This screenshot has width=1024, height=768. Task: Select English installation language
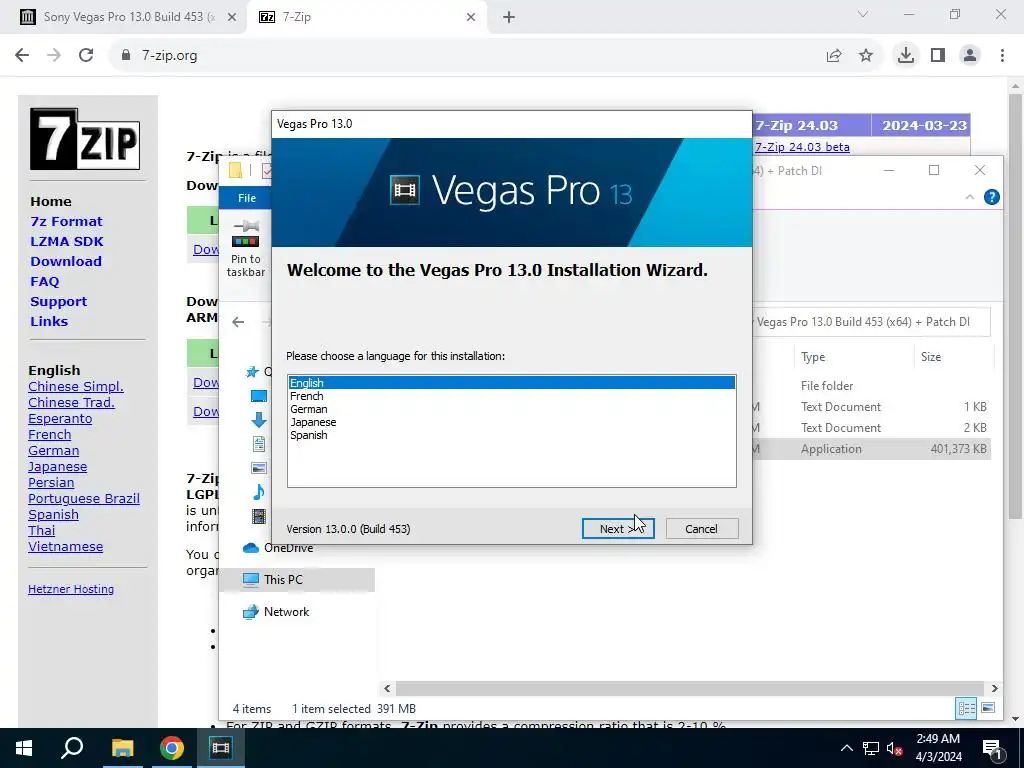[511, 383]
